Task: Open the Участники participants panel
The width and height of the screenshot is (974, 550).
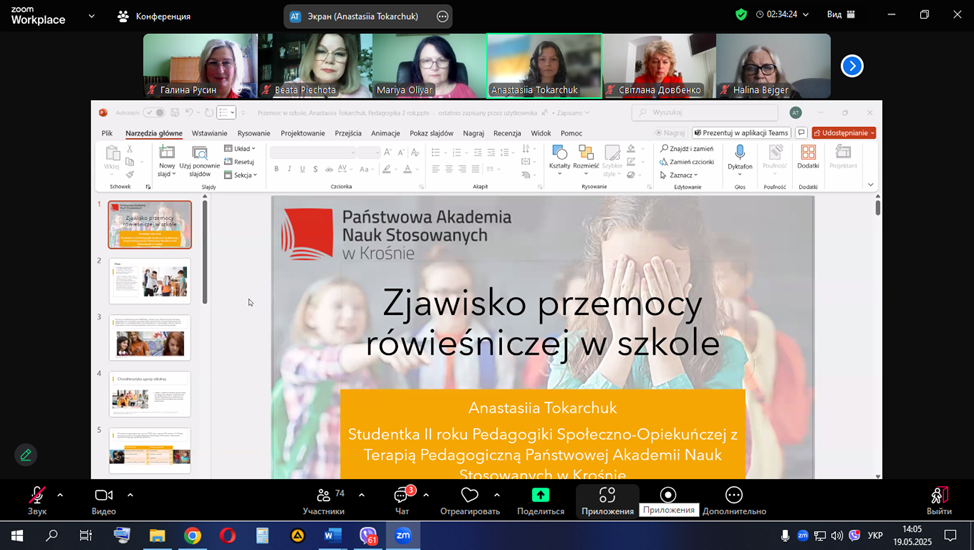Action: 323,497
